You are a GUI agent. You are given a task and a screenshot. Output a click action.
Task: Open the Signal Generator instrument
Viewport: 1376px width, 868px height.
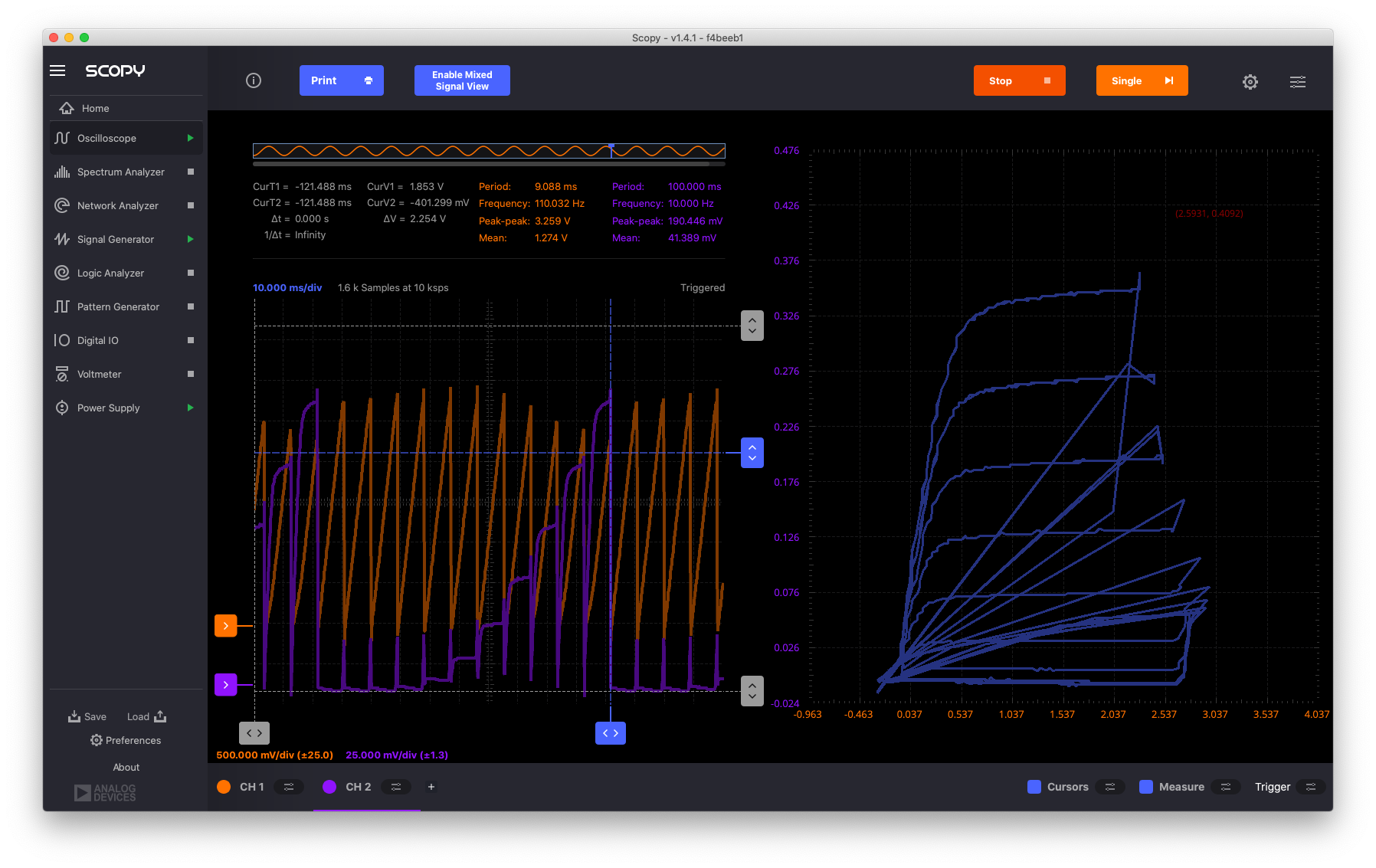click(126, 239)
